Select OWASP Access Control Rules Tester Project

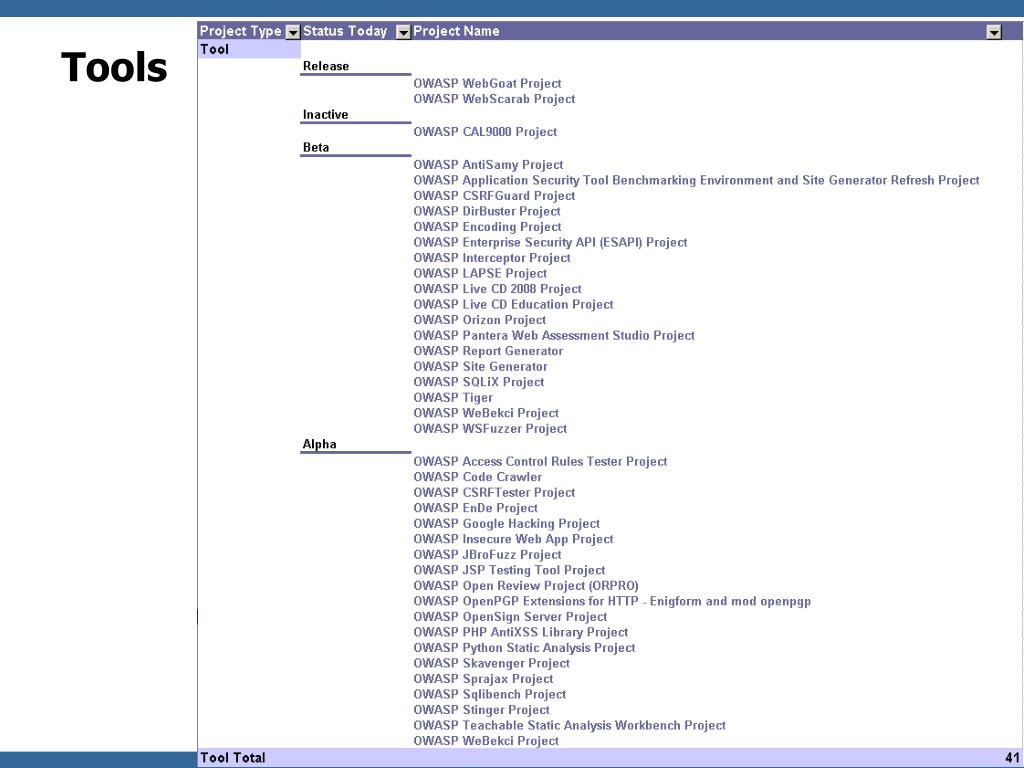(x=540, y=462)
